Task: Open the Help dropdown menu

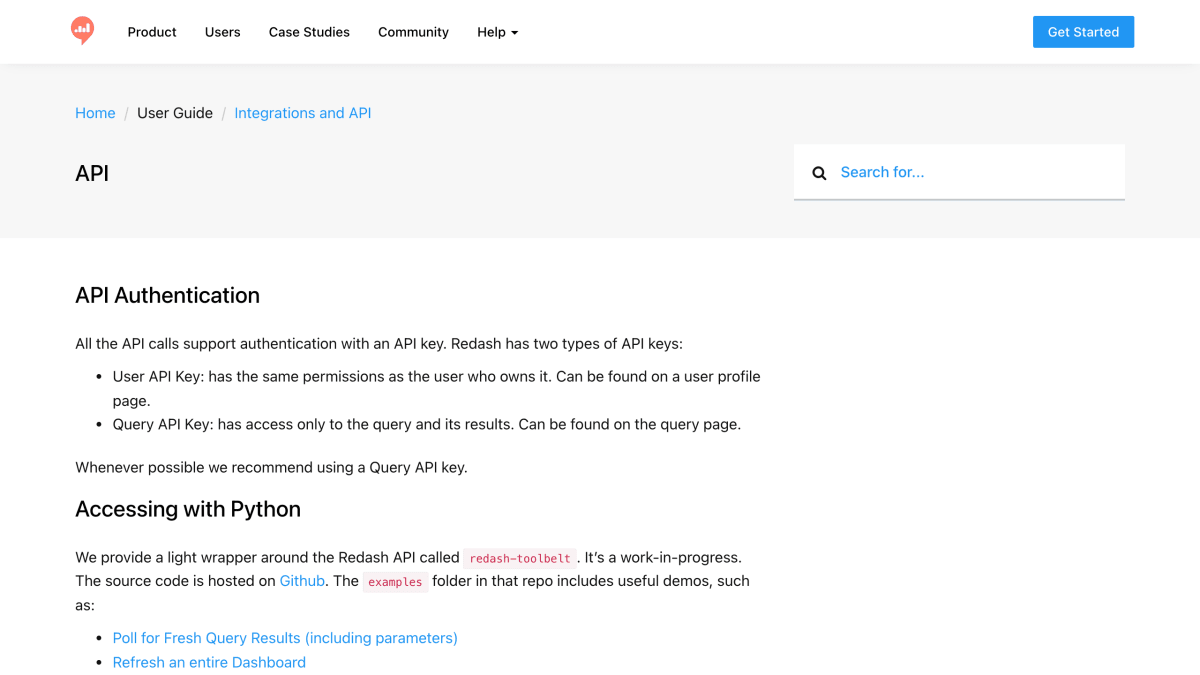Action: [497, 32]
